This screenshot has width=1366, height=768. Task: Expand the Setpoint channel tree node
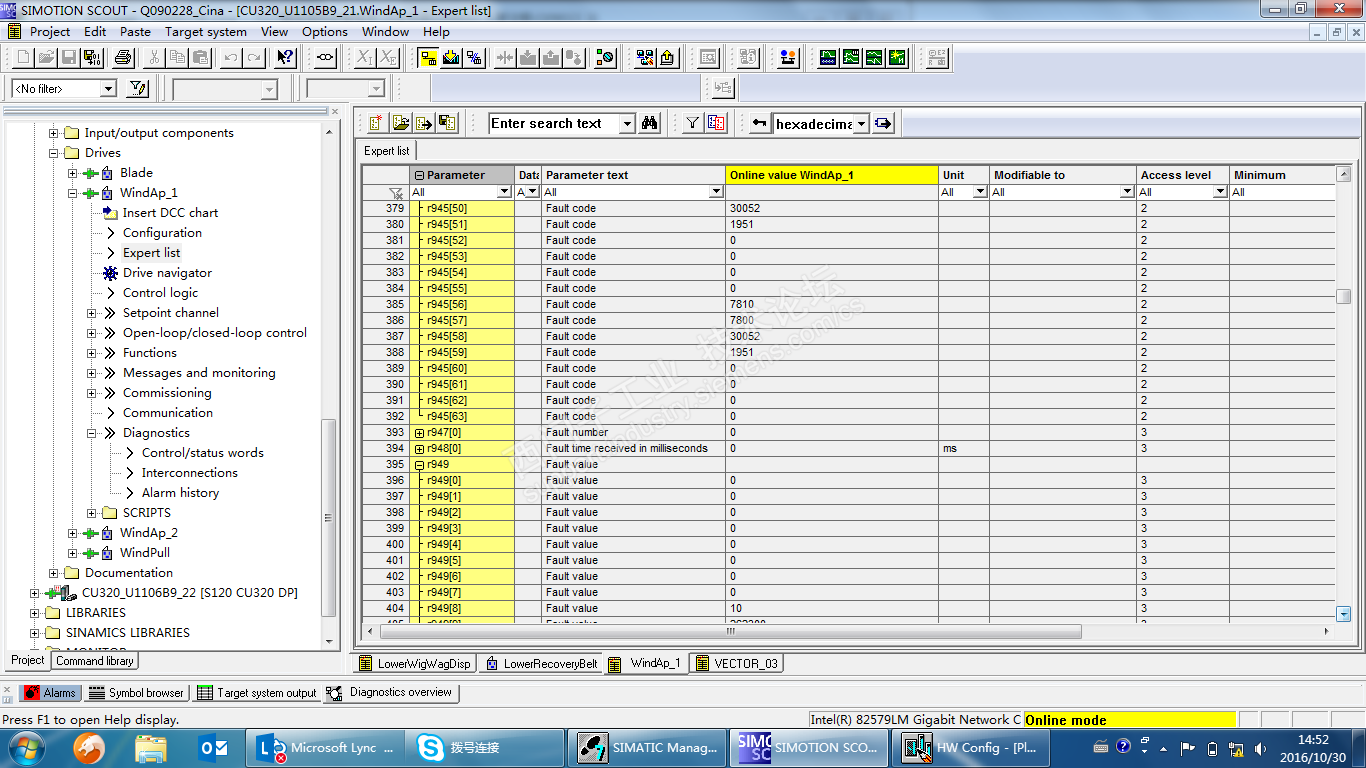[x=92, y=313]
